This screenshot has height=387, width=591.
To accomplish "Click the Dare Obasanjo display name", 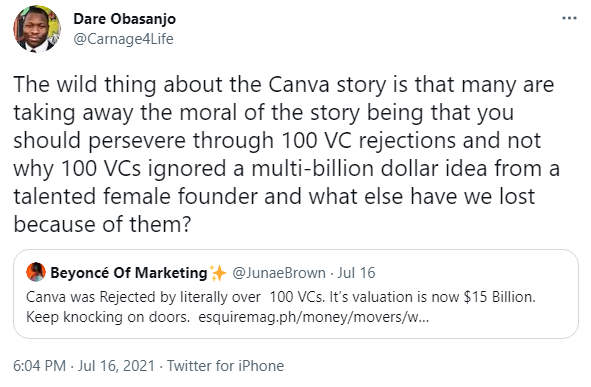I will (124, 18).
